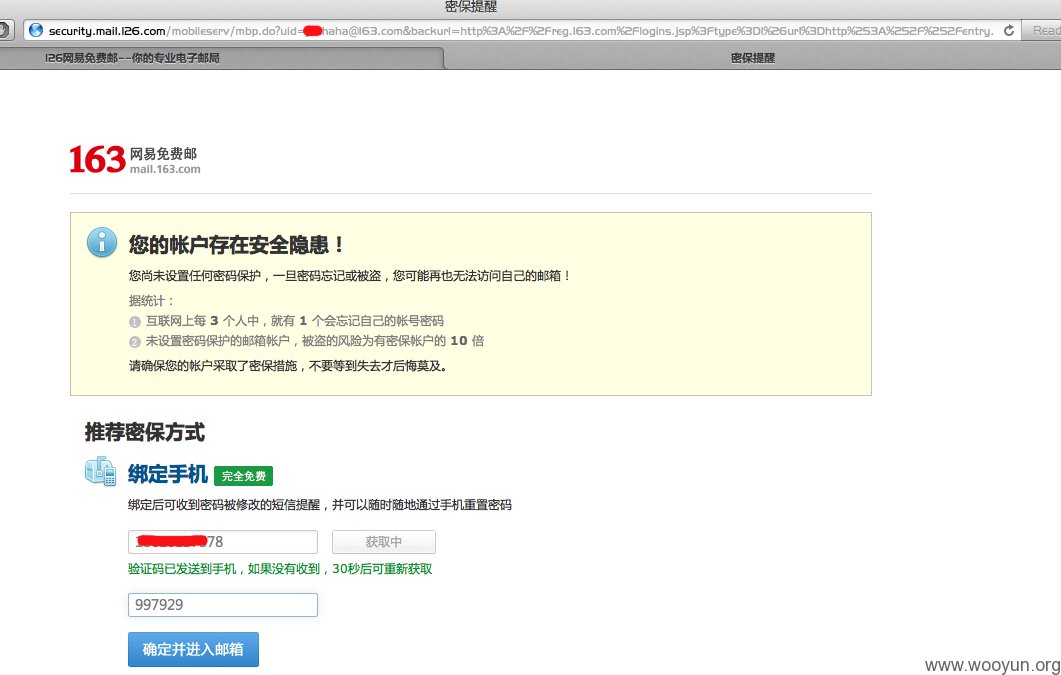Click the Reader button in address bar
Screen dimensions: 1061x675
pos(1042,30)
